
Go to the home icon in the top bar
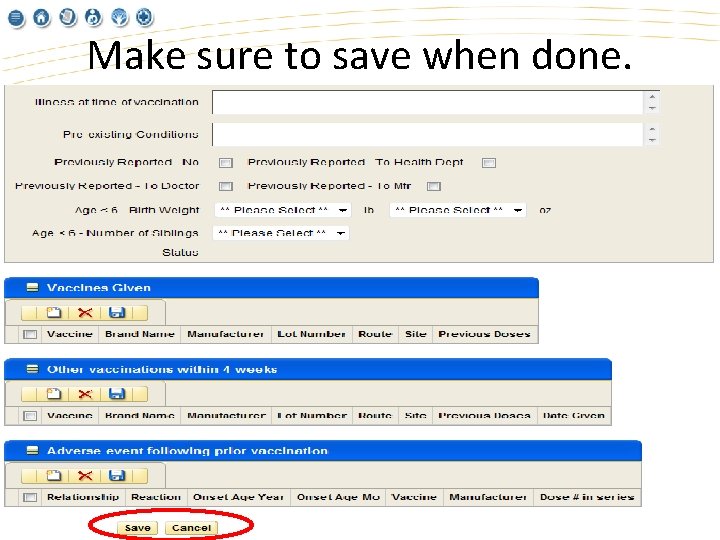[41, 17]
